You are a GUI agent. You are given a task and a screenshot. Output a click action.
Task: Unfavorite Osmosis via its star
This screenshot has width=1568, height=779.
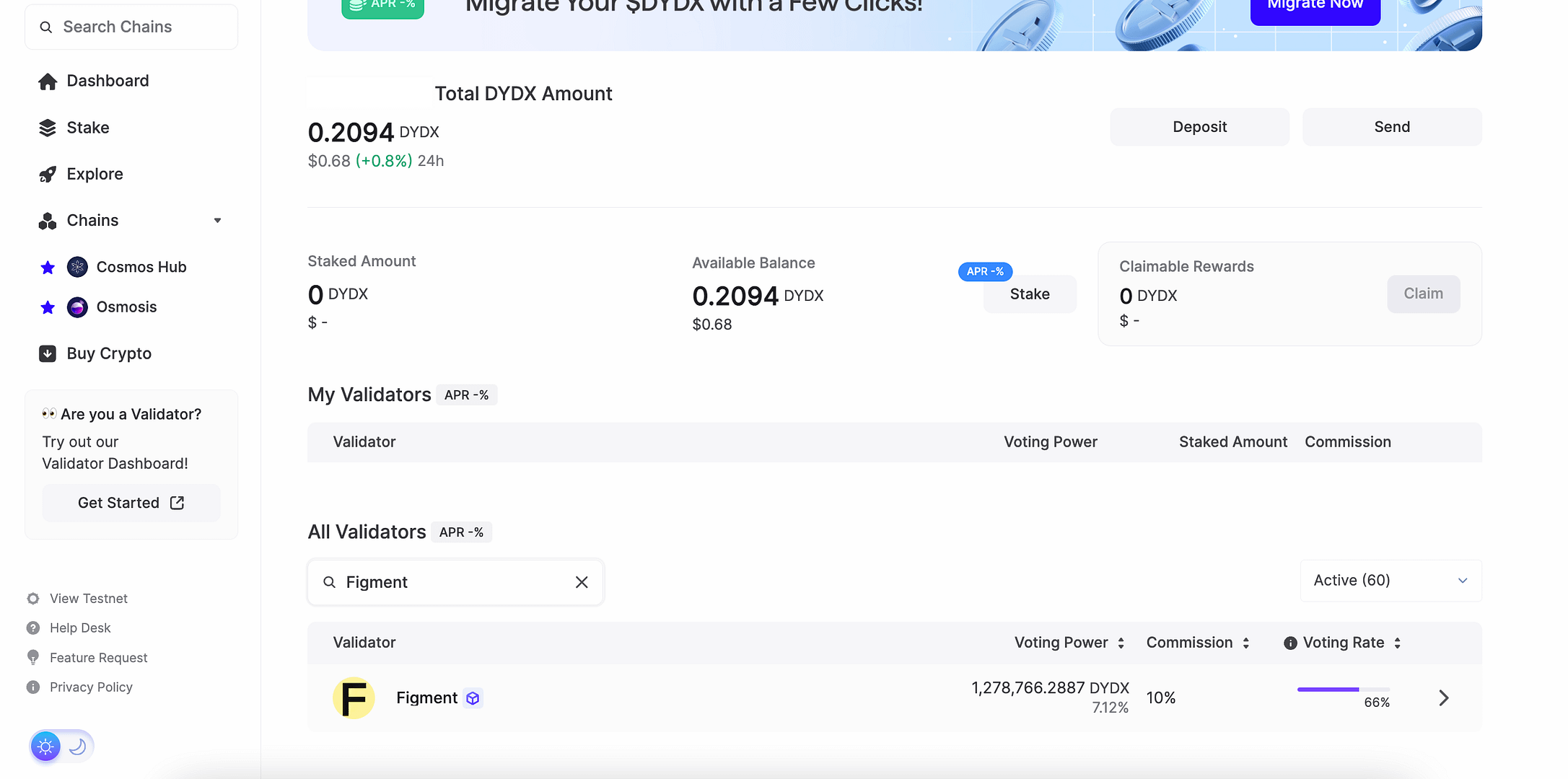pyautogui.click(x=48, y=307)
